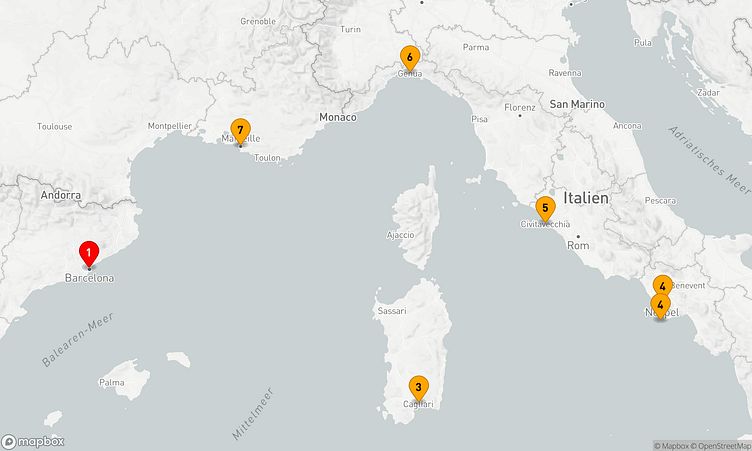Click the upper marker 4 beside Benevent

[x=663, y=286]
